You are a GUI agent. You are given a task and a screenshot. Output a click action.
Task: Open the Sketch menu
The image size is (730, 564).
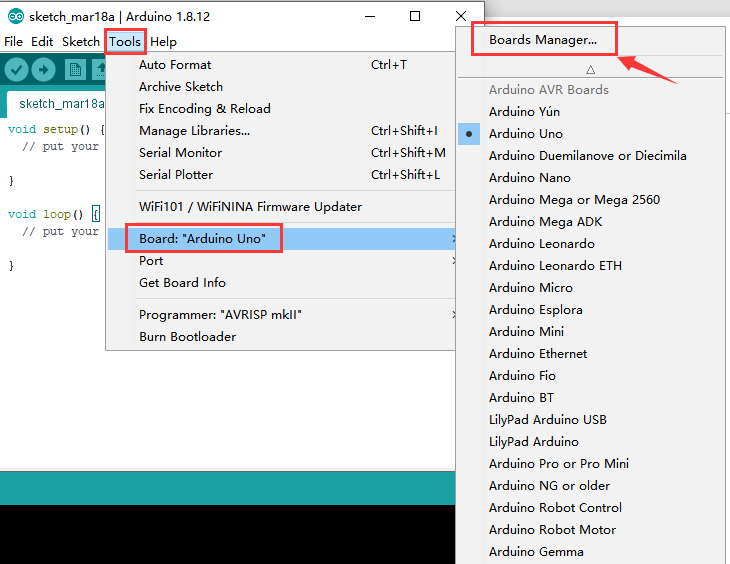pyautogui.click(x=81, y=41)
